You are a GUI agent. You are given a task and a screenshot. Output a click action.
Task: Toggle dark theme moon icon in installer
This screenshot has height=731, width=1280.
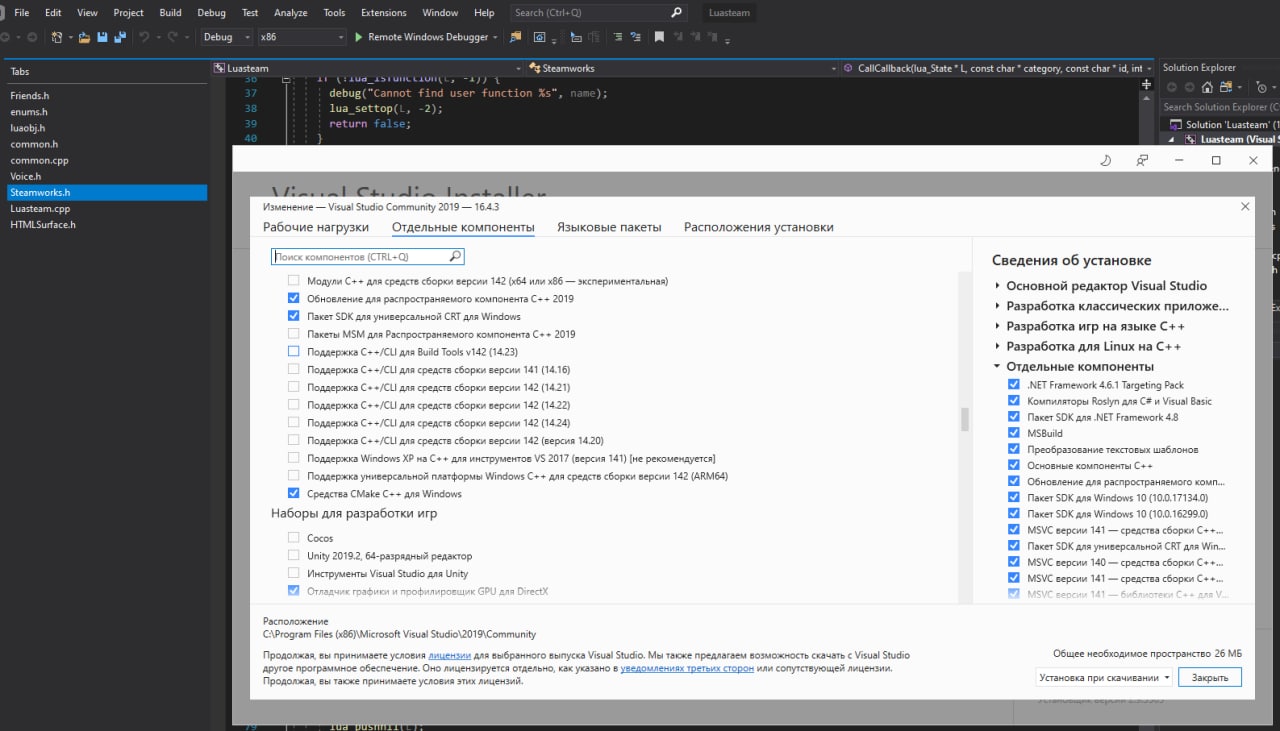click(x=1105, y=160)
